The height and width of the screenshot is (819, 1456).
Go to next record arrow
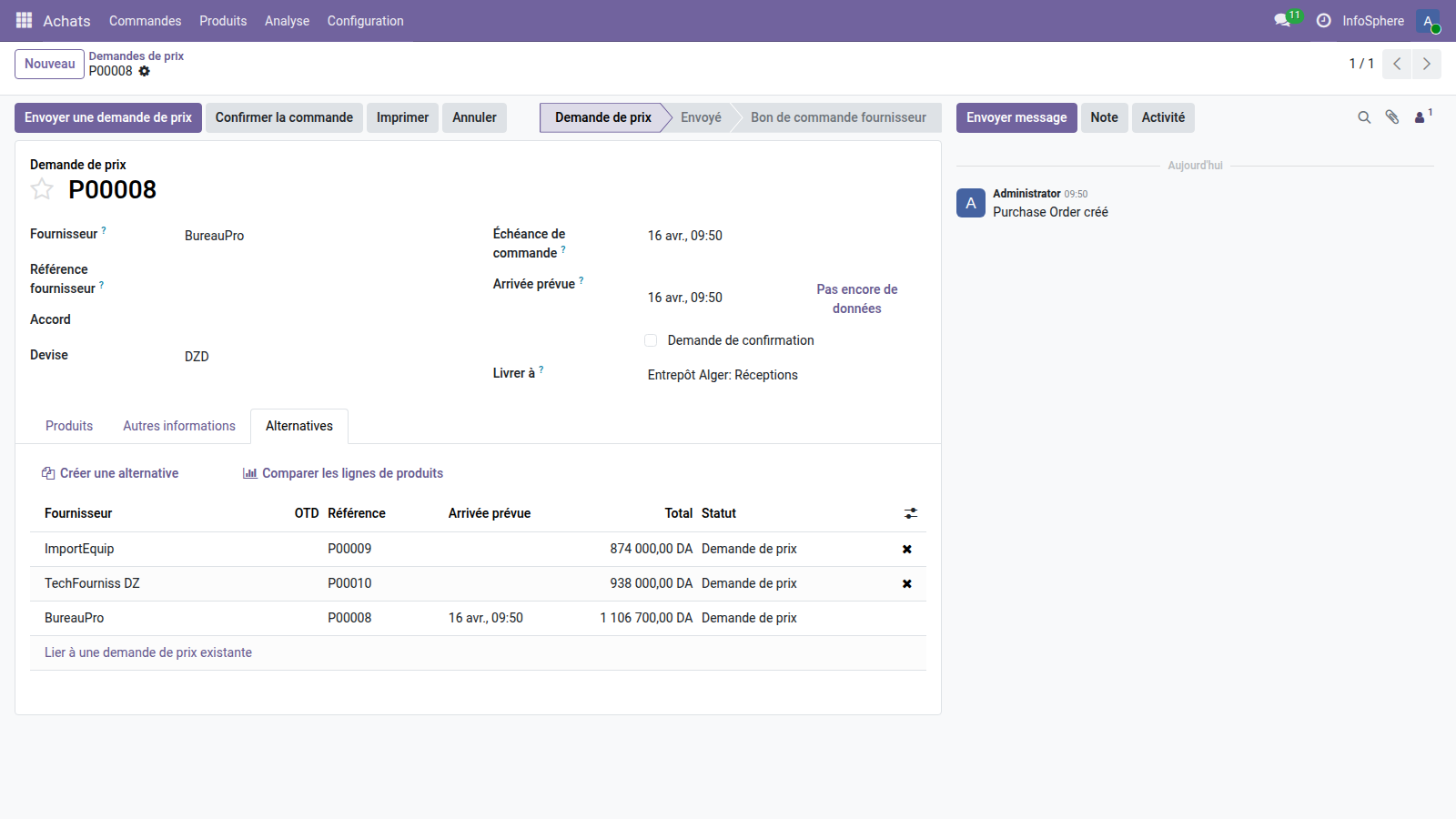1426,64
